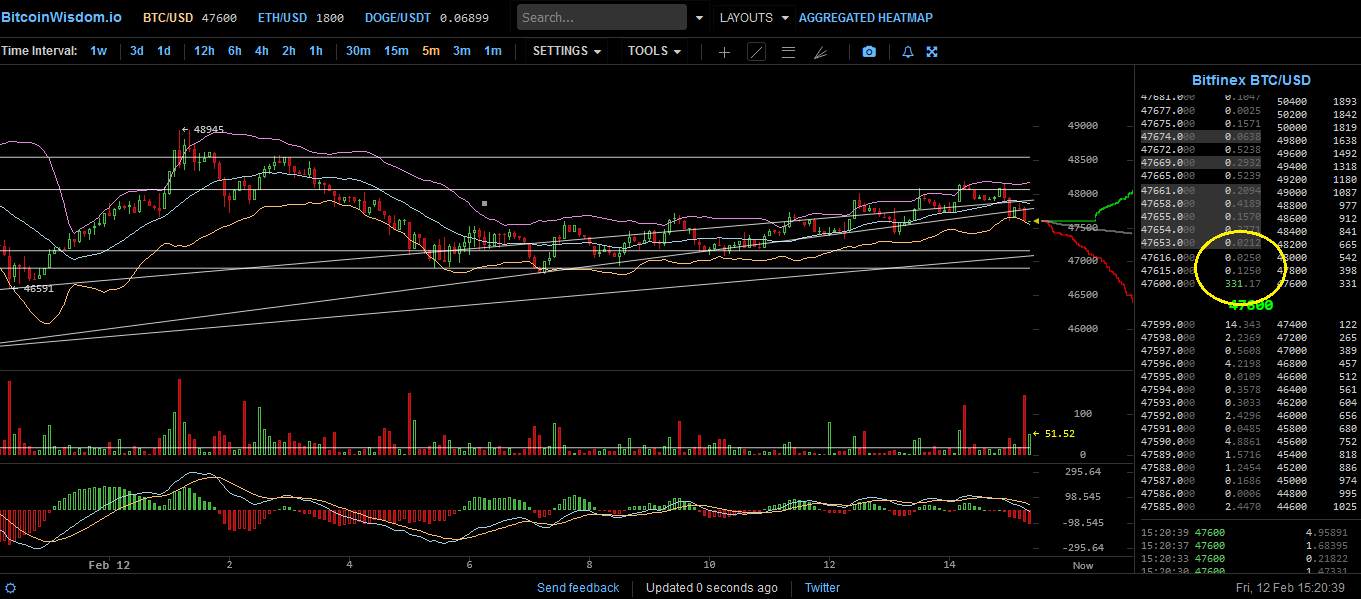
Task: Toggle fullscreen with the expand arrows icon
Action: (x=932, y=52)
